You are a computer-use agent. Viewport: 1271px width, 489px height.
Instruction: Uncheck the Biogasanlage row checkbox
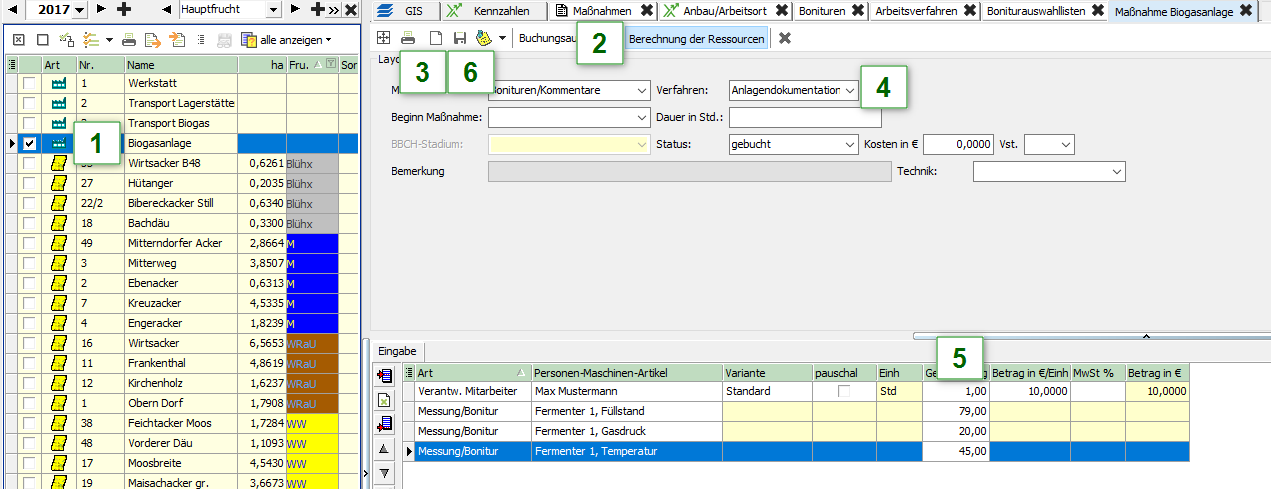tap(30, 144)
